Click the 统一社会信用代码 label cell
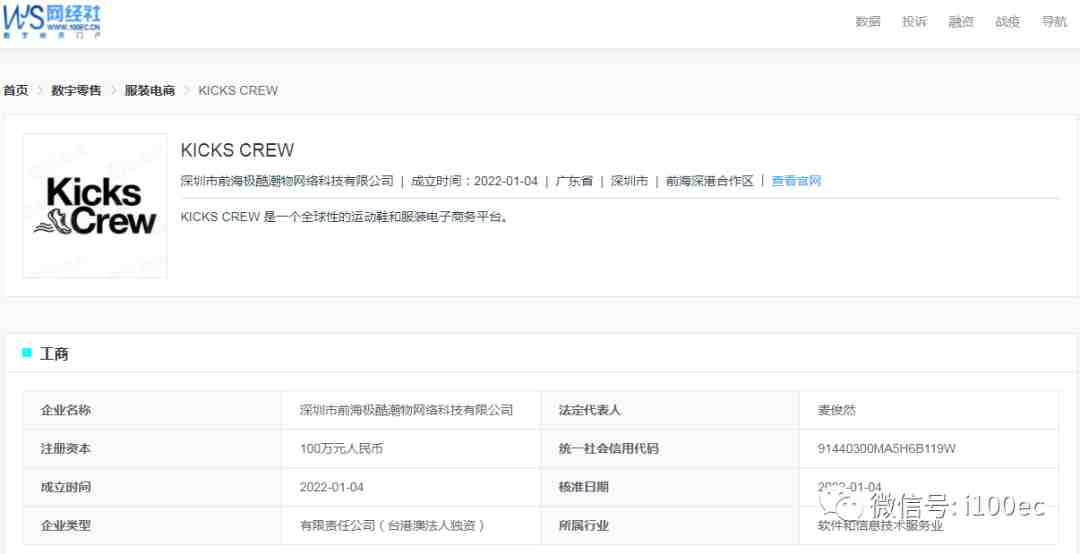This screenshot has width=1080, height=554. point(670,449)
